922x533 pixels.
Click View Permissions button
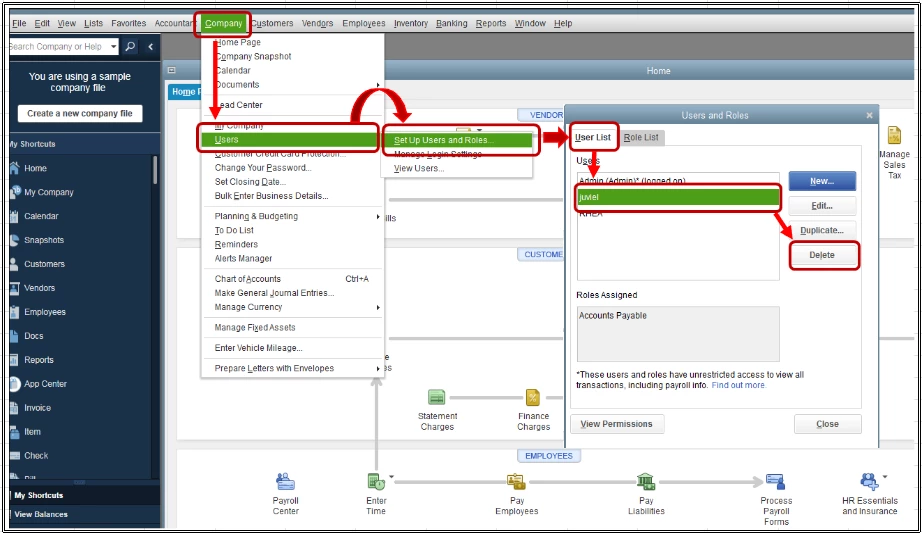617,424
